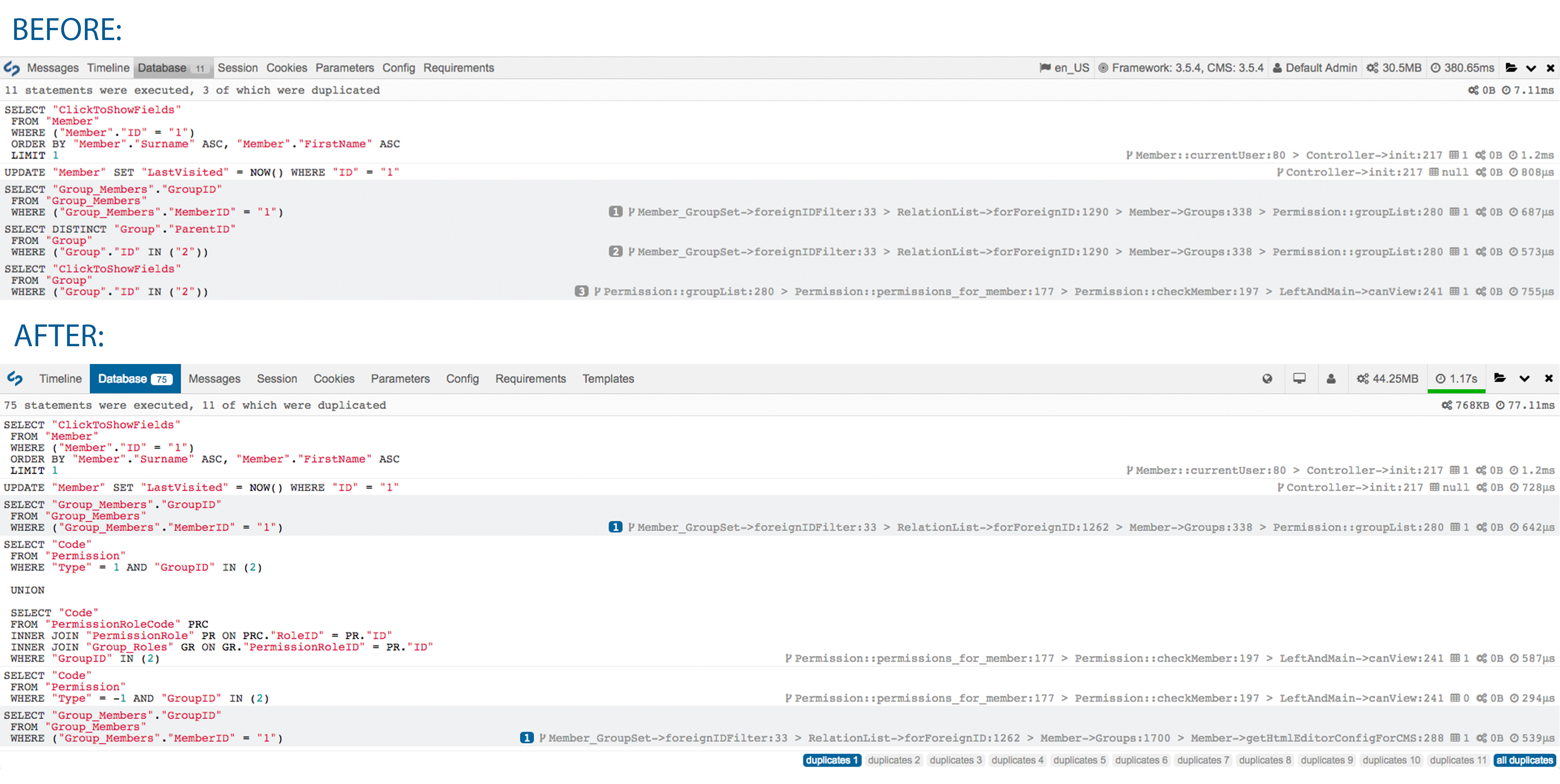Toggle the 'duplicates 1' filter

832,760
